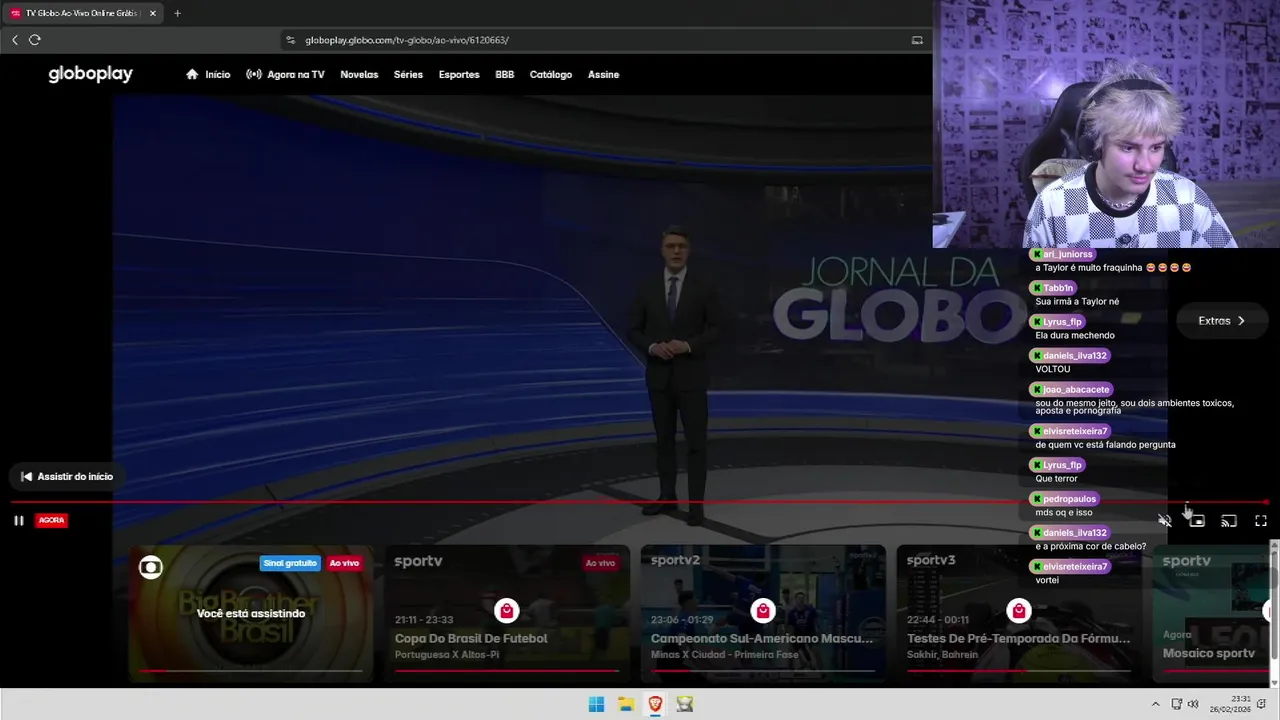The height and width of the screenshot is (720, 1280).
Task: Select the Big Brother Brasil channel card
Action: coord(250,613)
